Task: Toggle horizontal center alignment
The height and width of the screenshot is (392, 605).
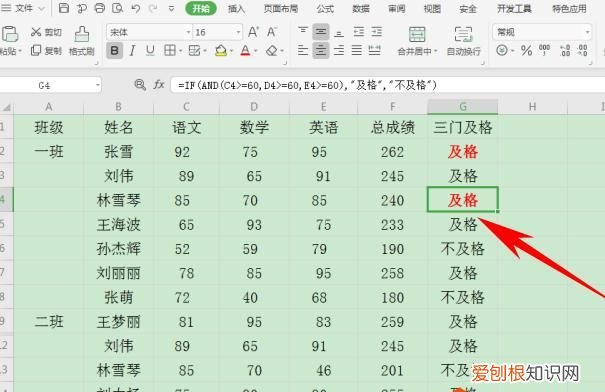Action: click(x=321, y=51)
